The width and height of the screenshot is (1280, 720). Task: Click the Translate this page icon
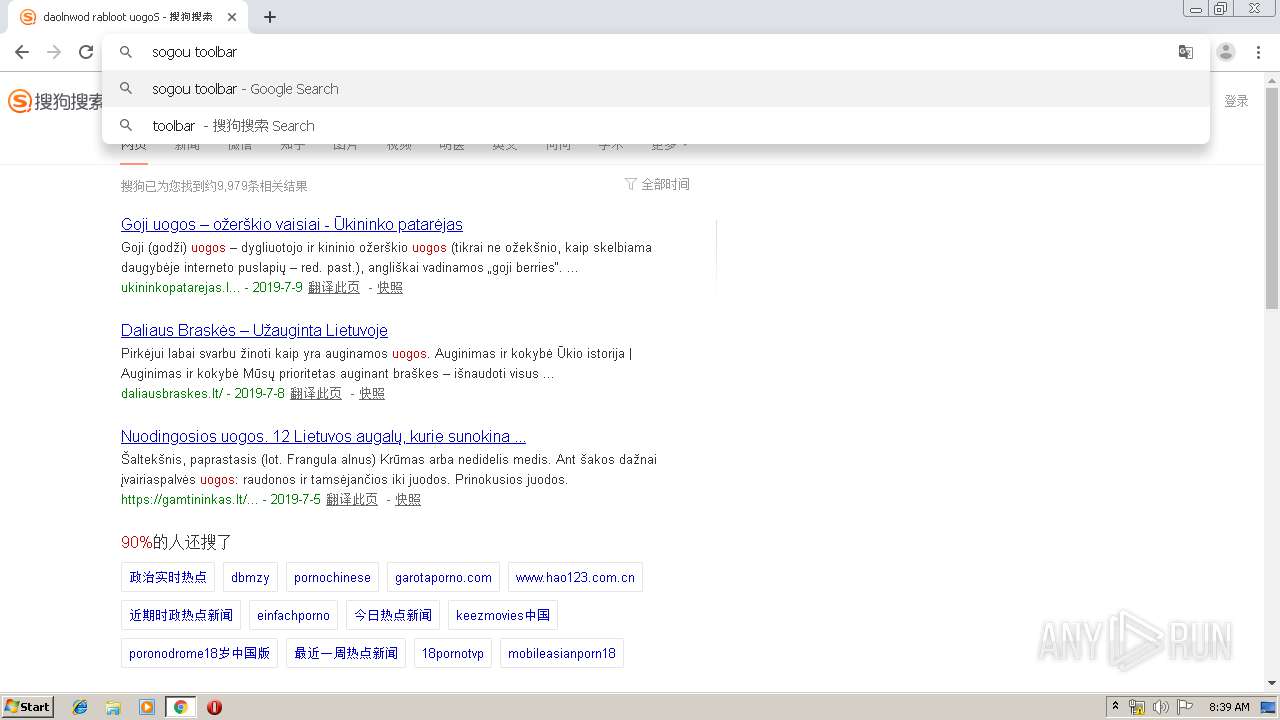[1186, 52]
